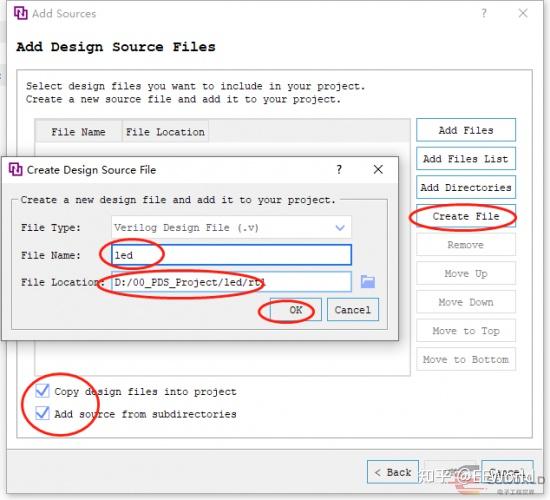Image resolution: width=550 pixels, height=500 pixels.
Task: Click logo icon in Create Design Source File title
Action: pyautogui.click(x=15, y=169)
